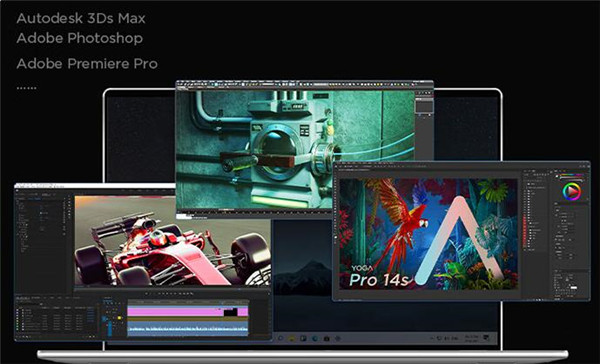Click the rainbow hue slider above Photoshop's color wheel
The height and width of the screenshot is (364, 600).
pos(571,175)
